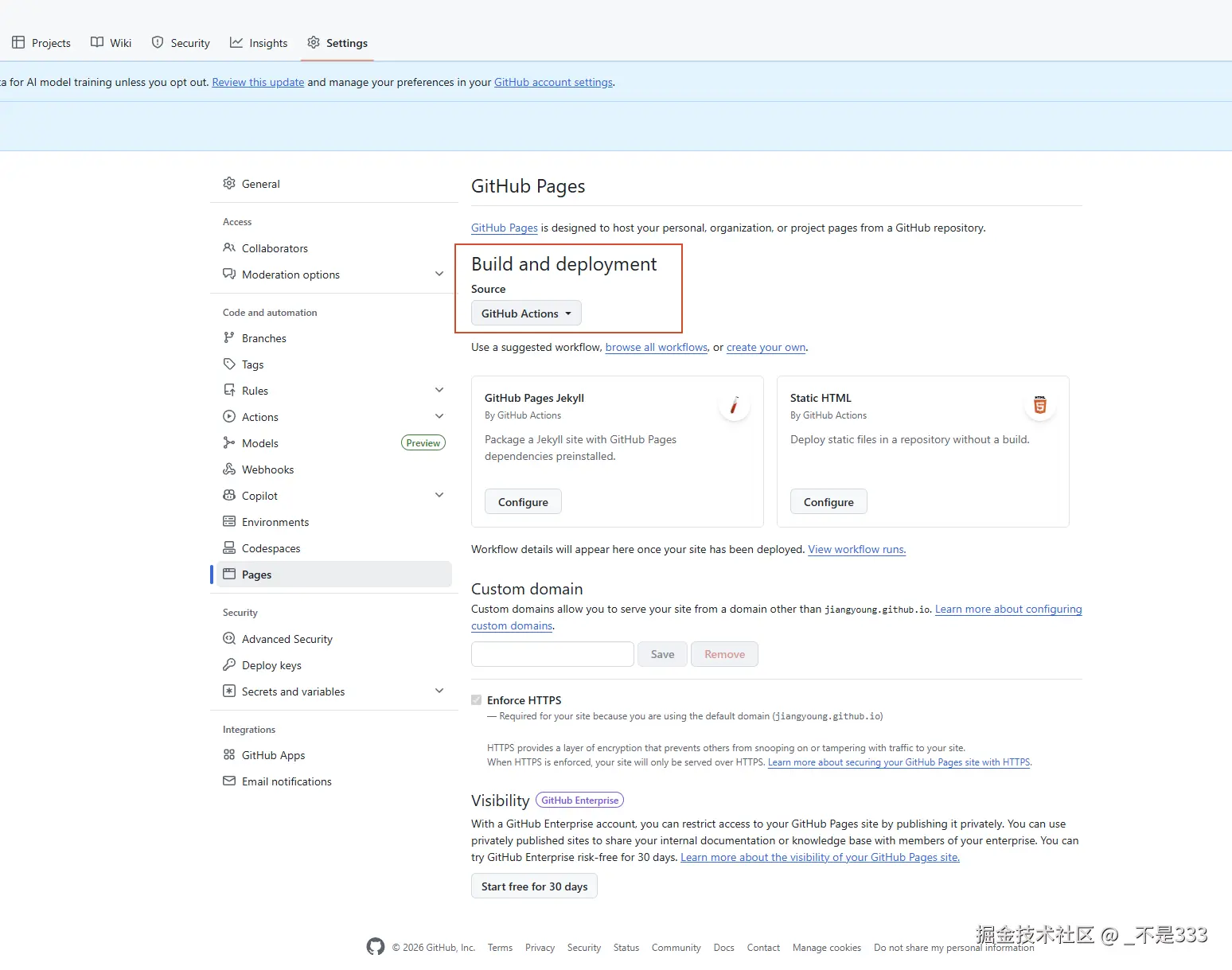Open GitHub account settings link

click(553, 82)
